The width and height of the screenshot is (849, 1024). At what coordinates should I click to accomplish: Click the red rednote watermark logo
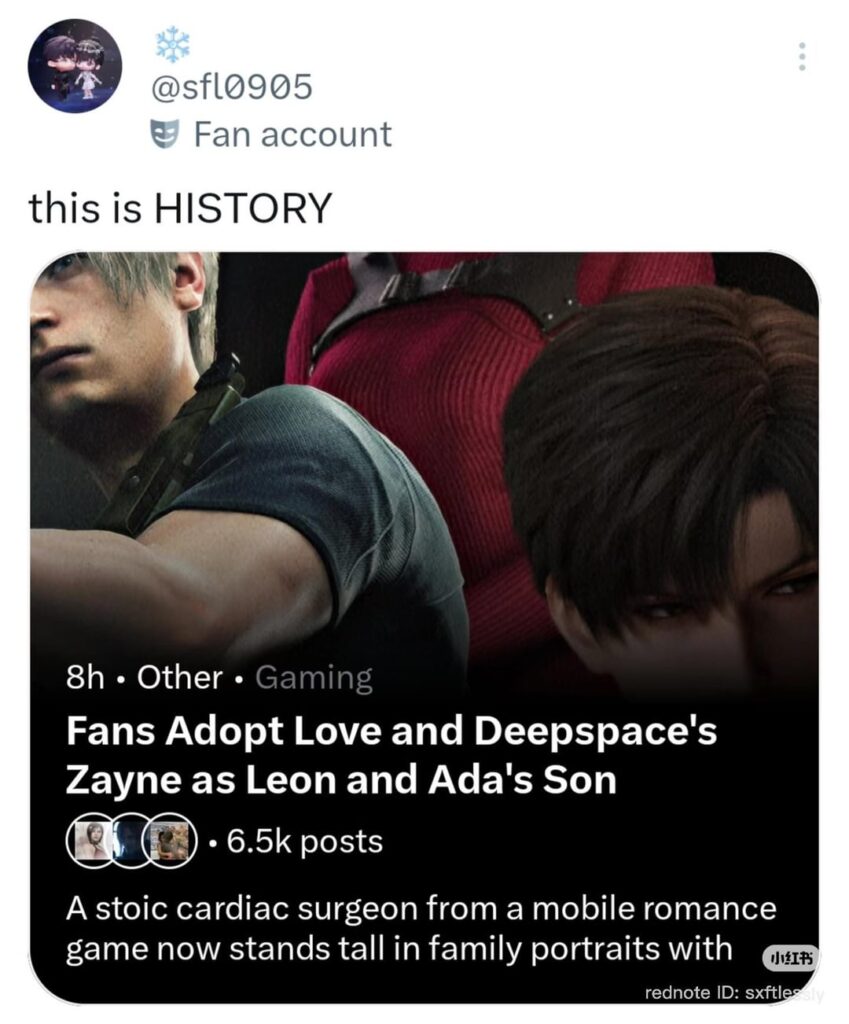click(790, 958)
